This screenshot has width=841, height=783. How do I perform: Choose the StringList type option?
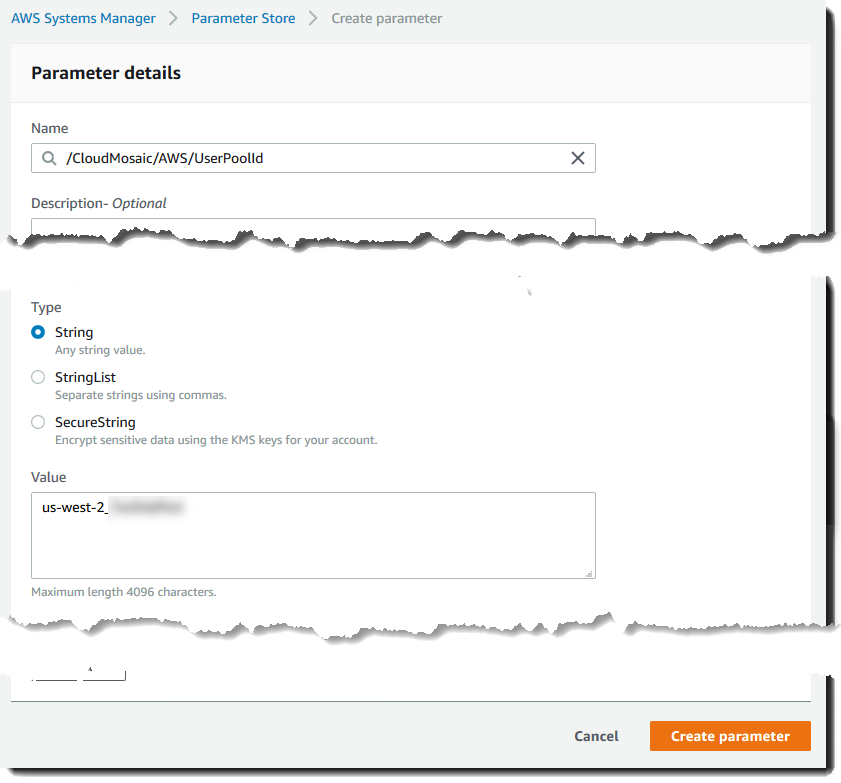pyautogui.click(x=38, y=378)
